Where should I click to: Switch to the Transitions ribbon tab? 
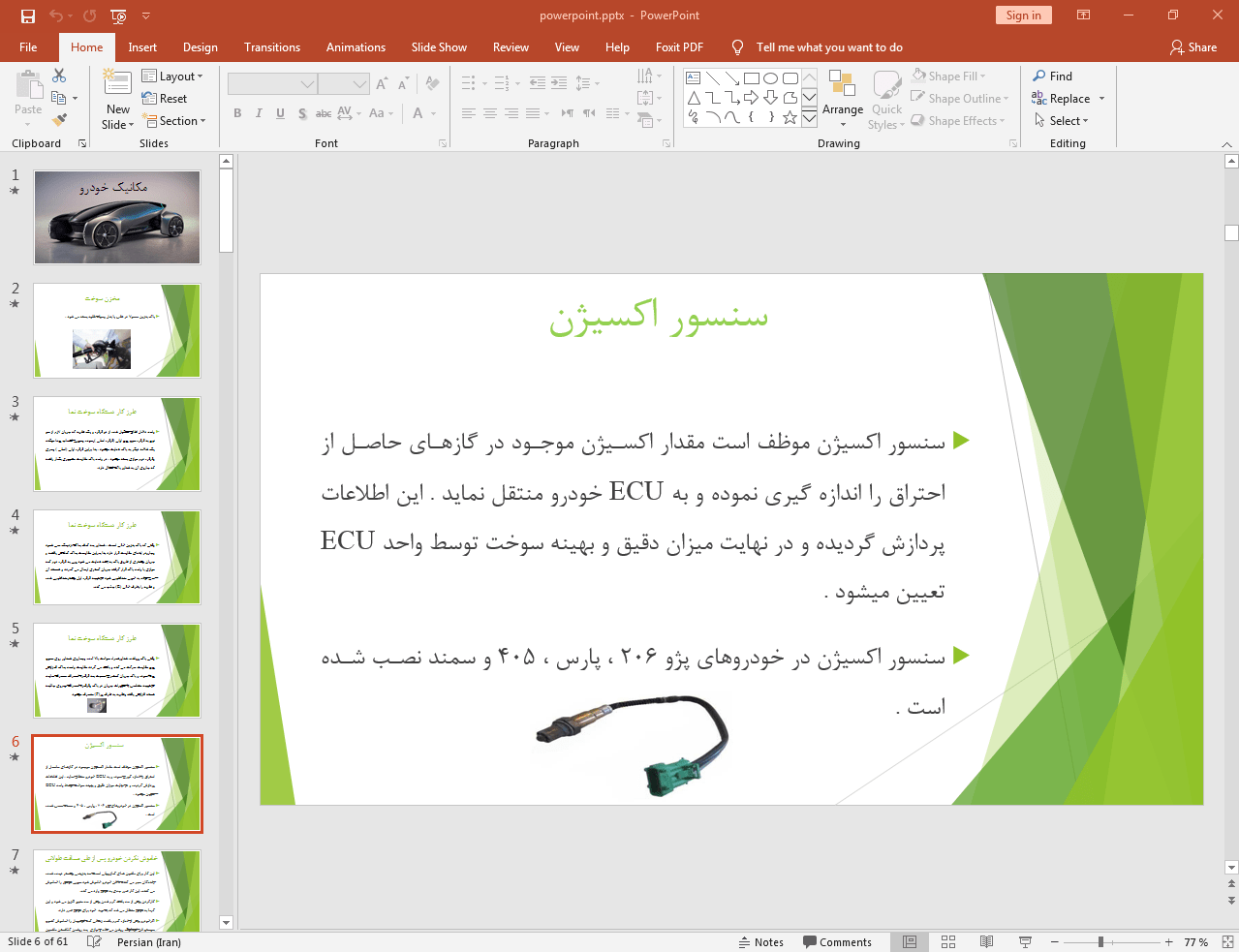click(x=271, y=46)
